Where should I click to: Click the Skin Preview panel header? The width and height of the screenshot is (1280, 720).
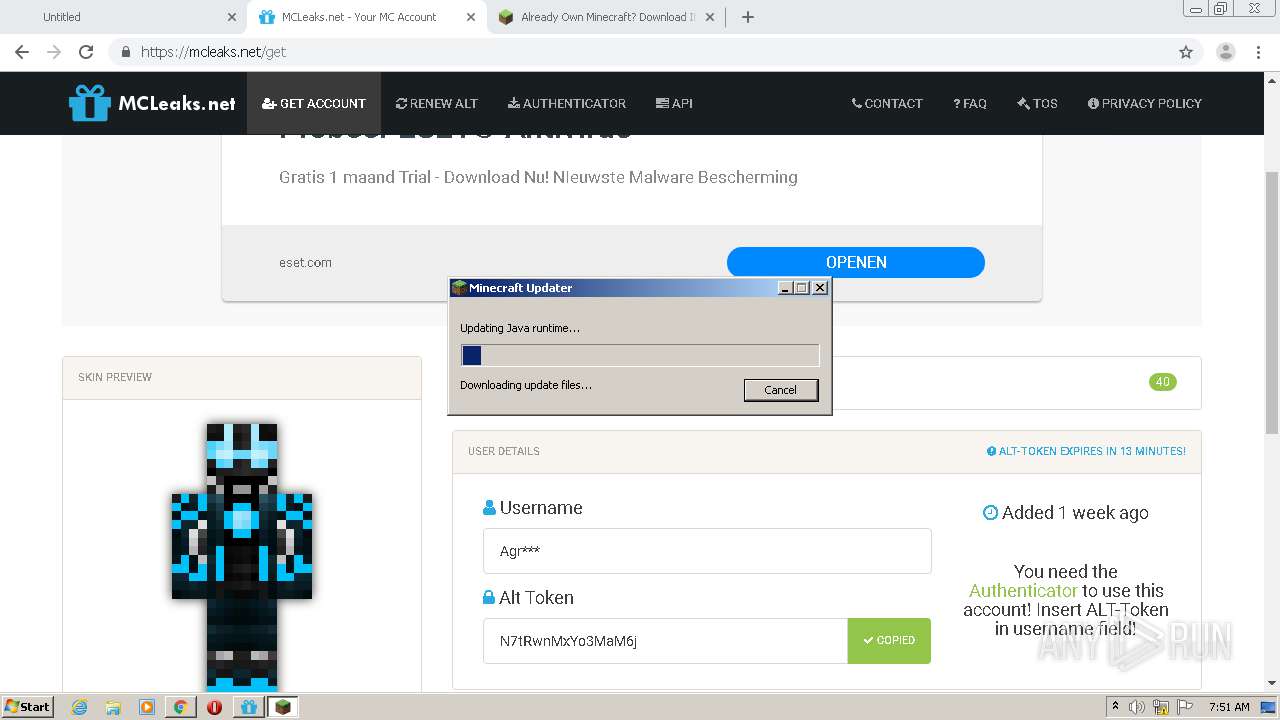tap(242, 377)
